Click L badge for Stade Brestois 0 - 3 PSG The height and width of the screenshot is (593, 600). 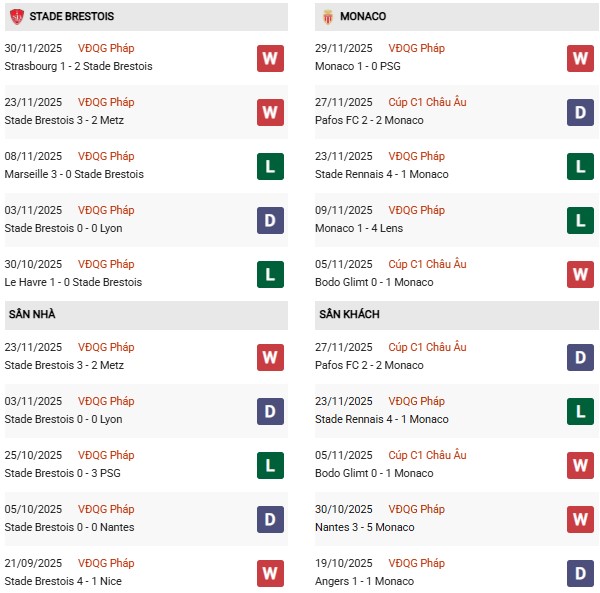(x=270, y=465)
